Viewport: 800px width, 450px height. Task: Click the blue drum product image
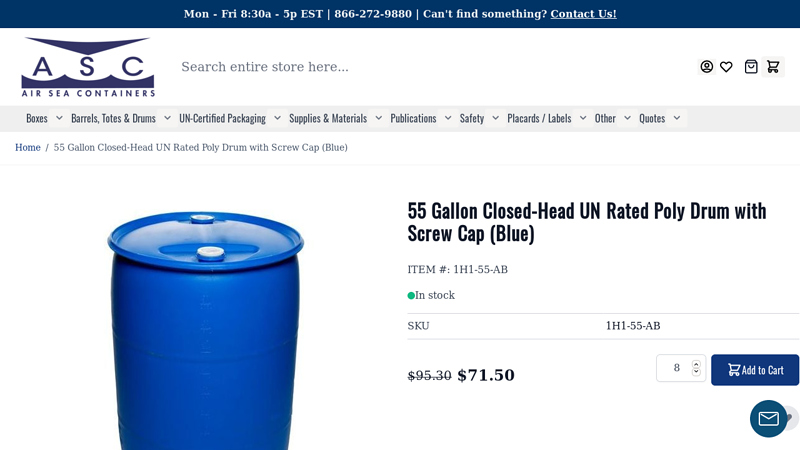coord(205,330)
